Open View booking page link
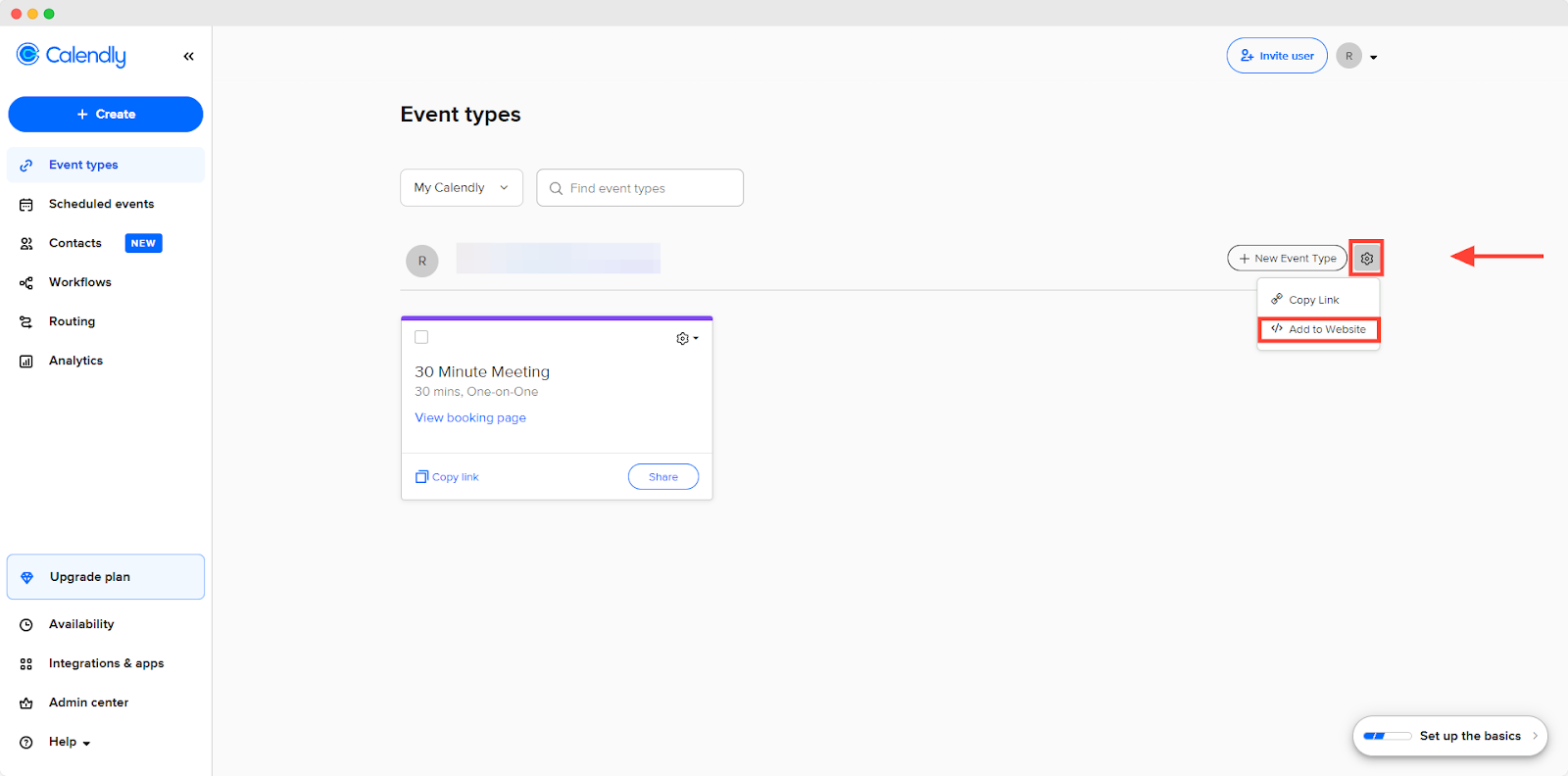Image resolution: width=1568 pixels, height=776 pixels. 470,417
